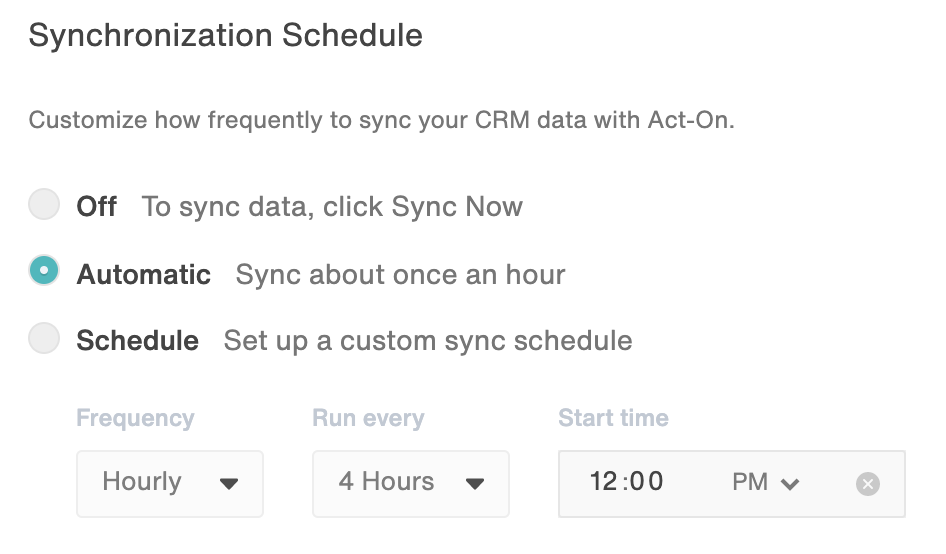
Task: Click the Start time field label
Action: pyautogui.click(x=614, y=418)
